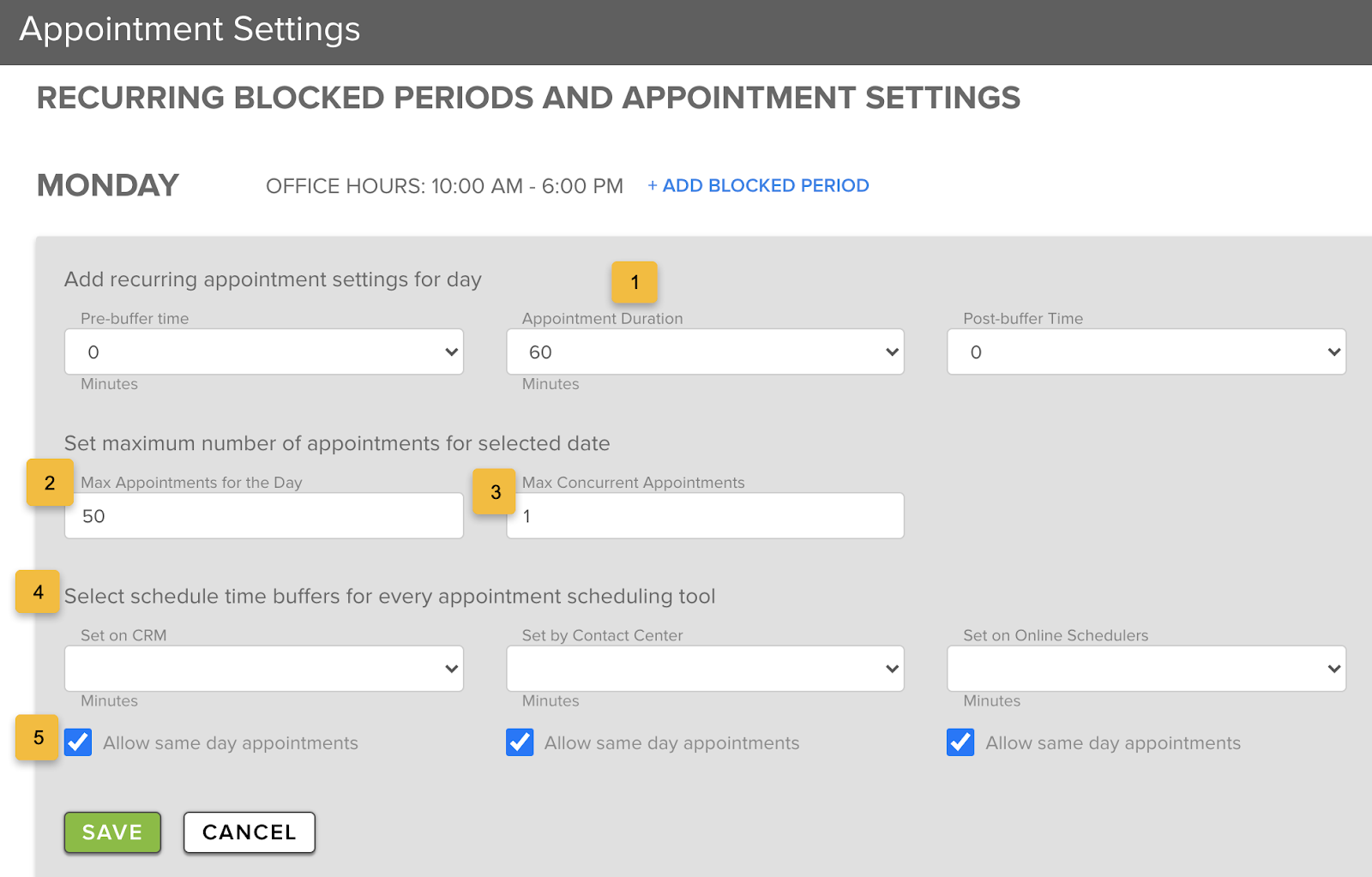Open the Post-buffer Time dropdown

(1146, 351)
